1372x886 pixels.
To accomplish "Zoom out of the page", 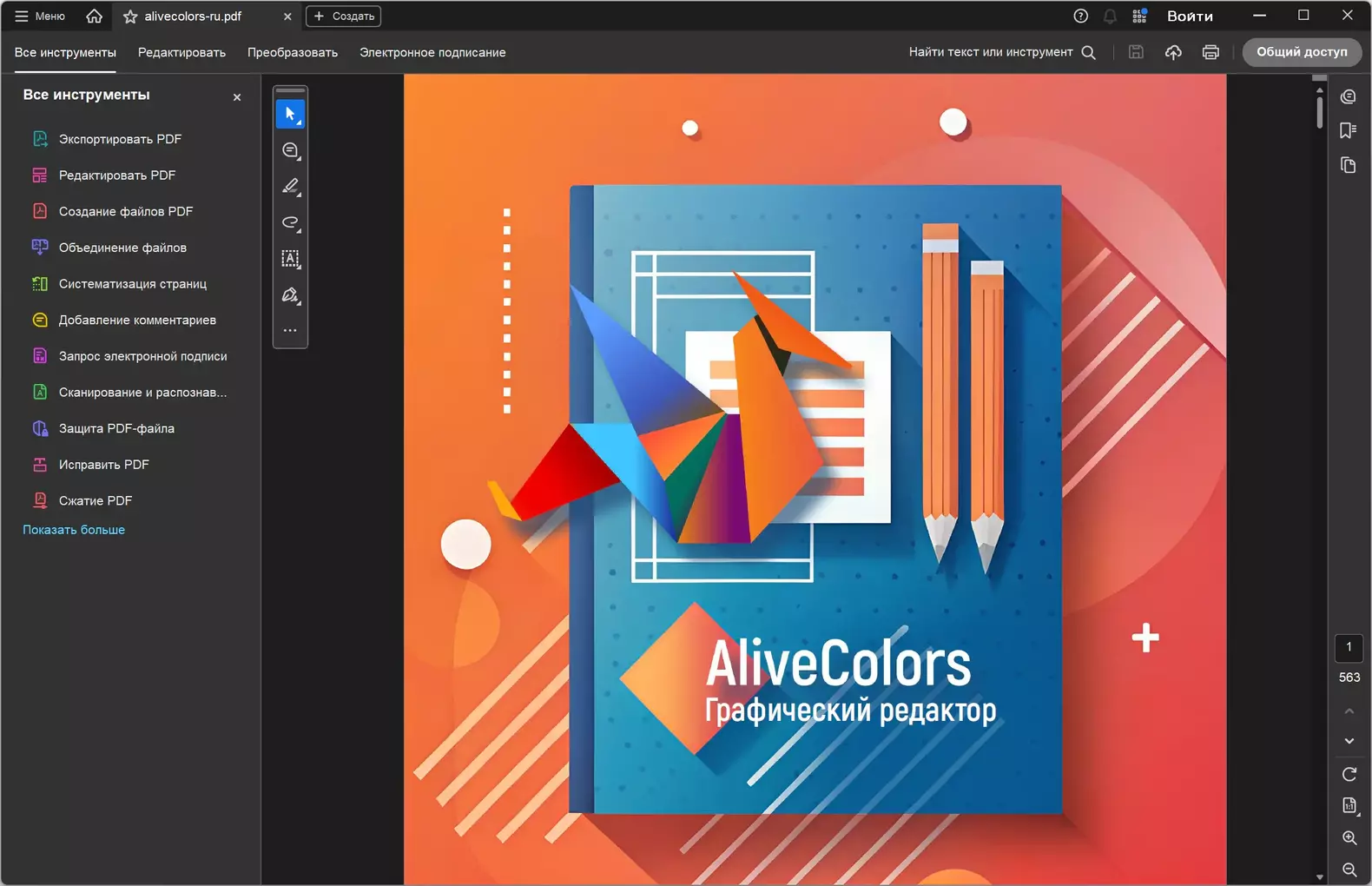I will 1349,869.
